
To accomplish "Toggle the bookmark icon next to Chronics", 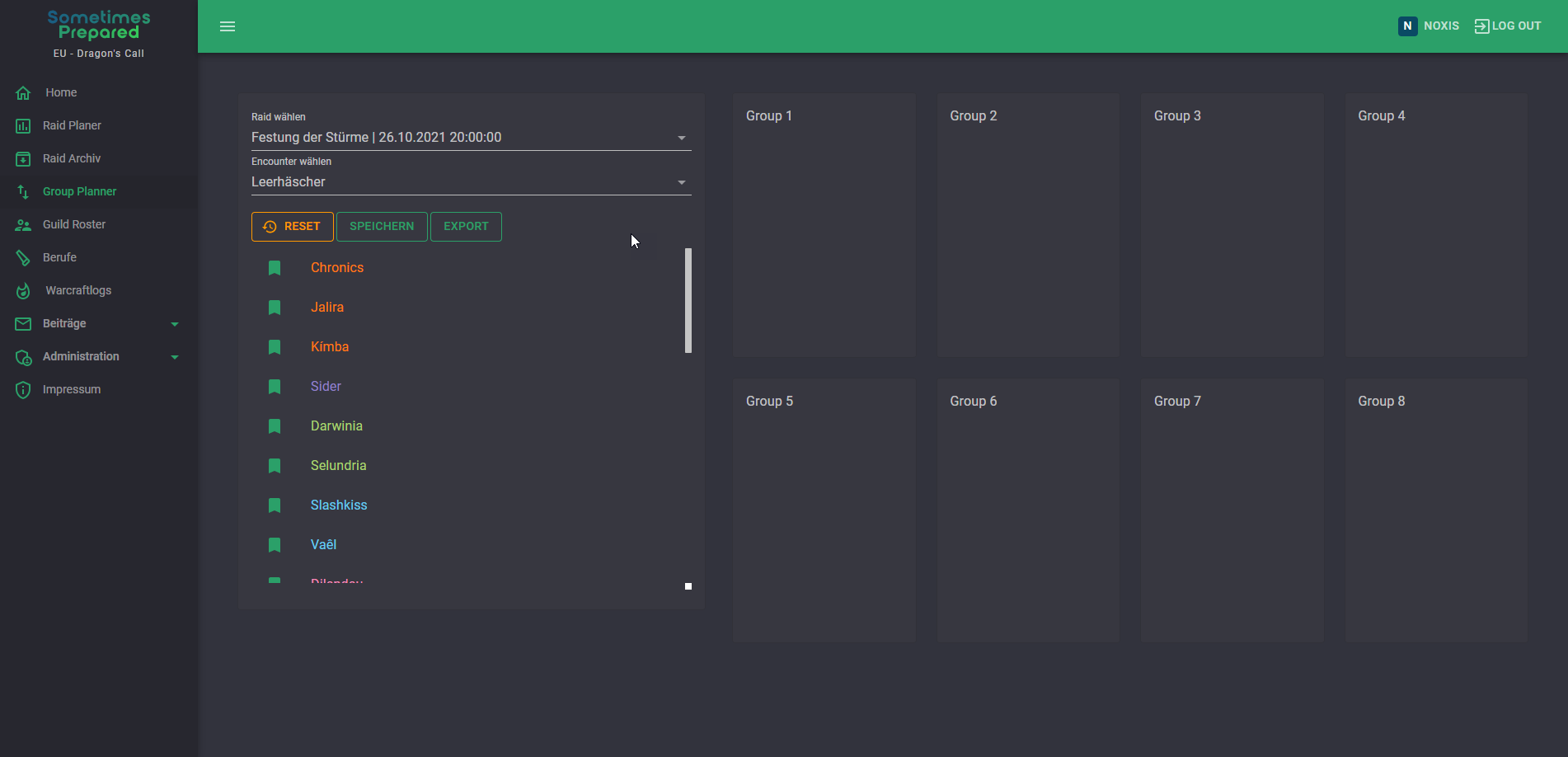I will point(275,267).
